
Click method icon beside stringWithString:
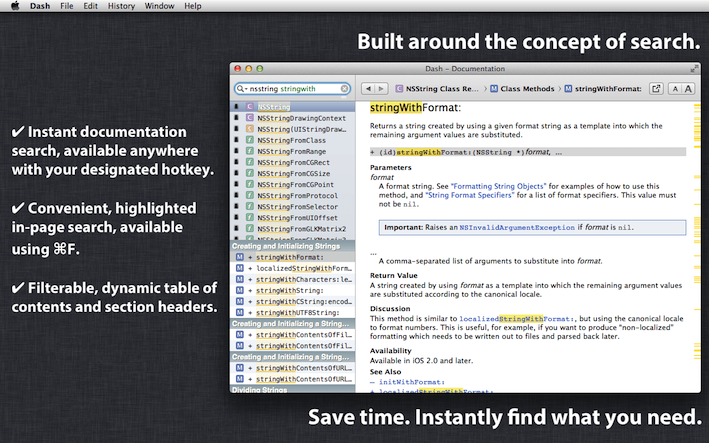(x=240, y=290)
